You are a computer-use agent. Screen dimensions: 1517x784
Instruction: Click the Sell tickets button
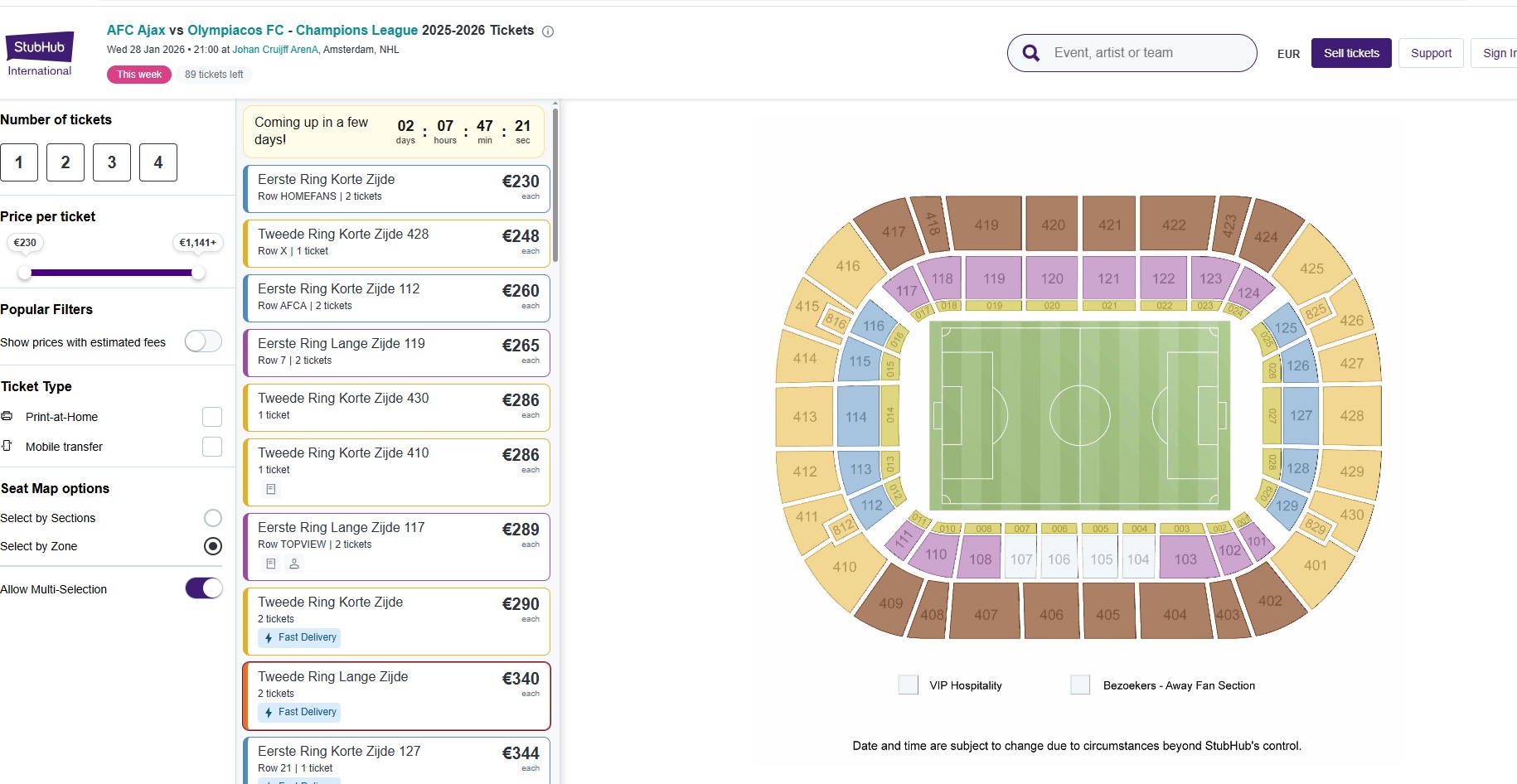pyautogui.click(x=1351, y=53)
